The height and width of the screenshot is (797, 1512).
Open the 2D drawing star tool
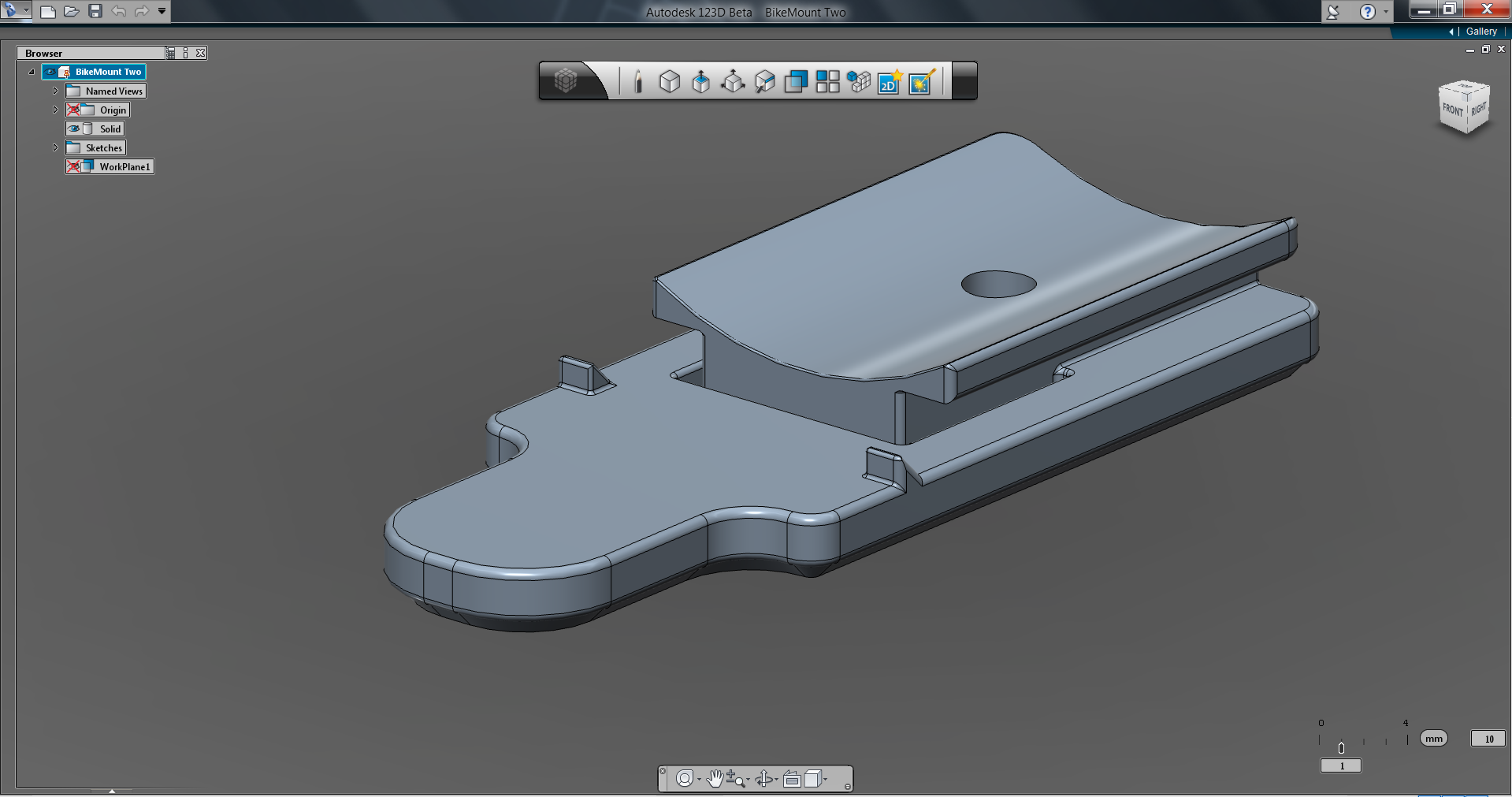tap(890, 81)
